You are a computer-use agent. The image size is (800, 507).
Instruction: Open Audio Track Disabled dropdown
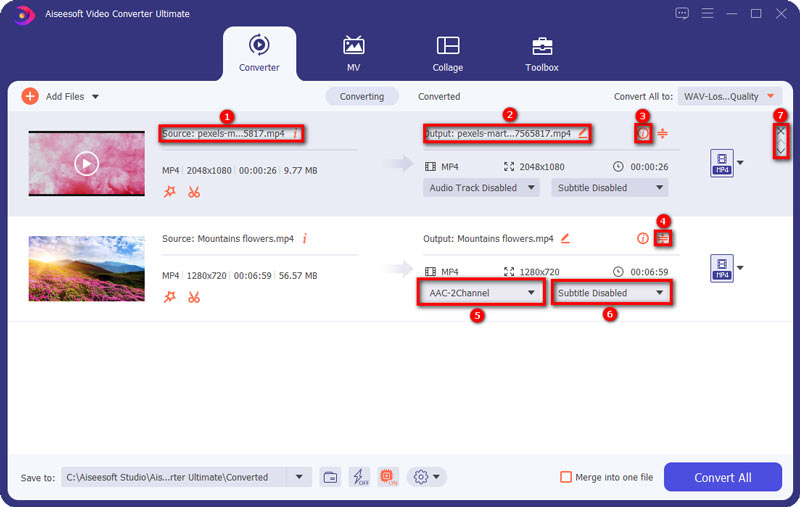click(x=481, y=188)
